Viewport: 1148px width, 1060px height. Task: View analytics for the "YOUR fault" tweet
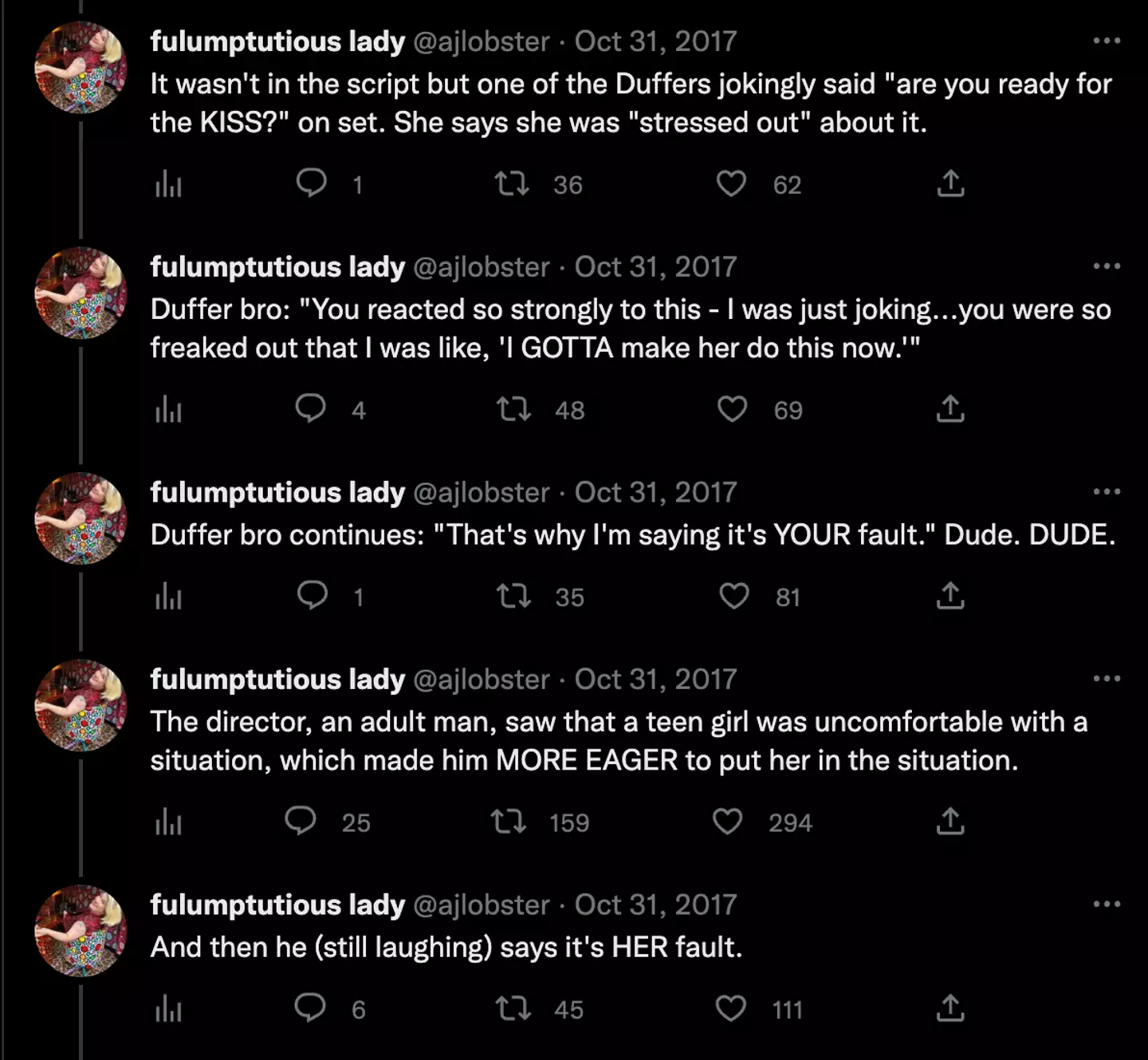coord(168,596)
